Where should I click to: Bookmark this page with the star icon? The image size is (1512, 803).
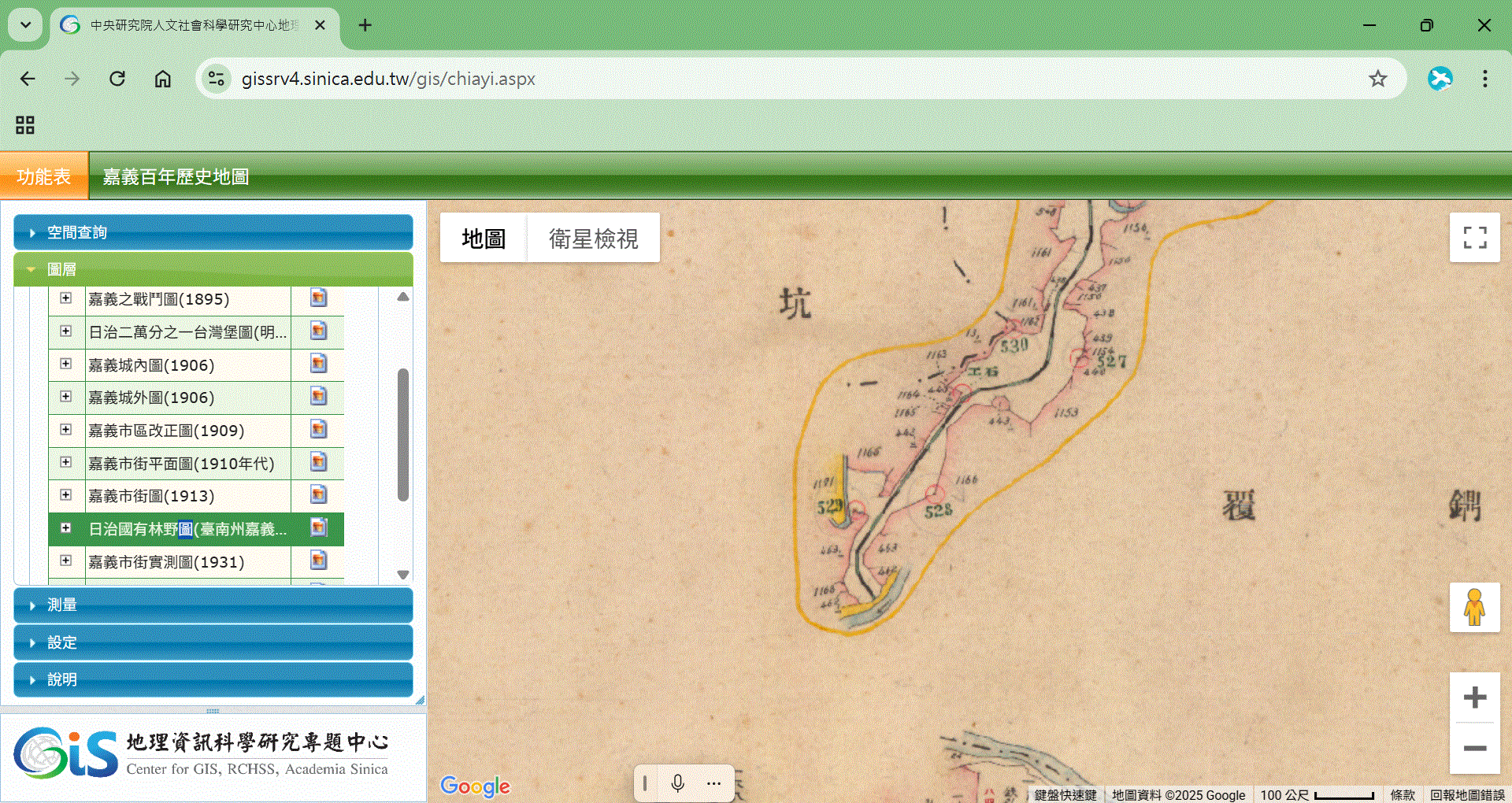coord(1377,79)
